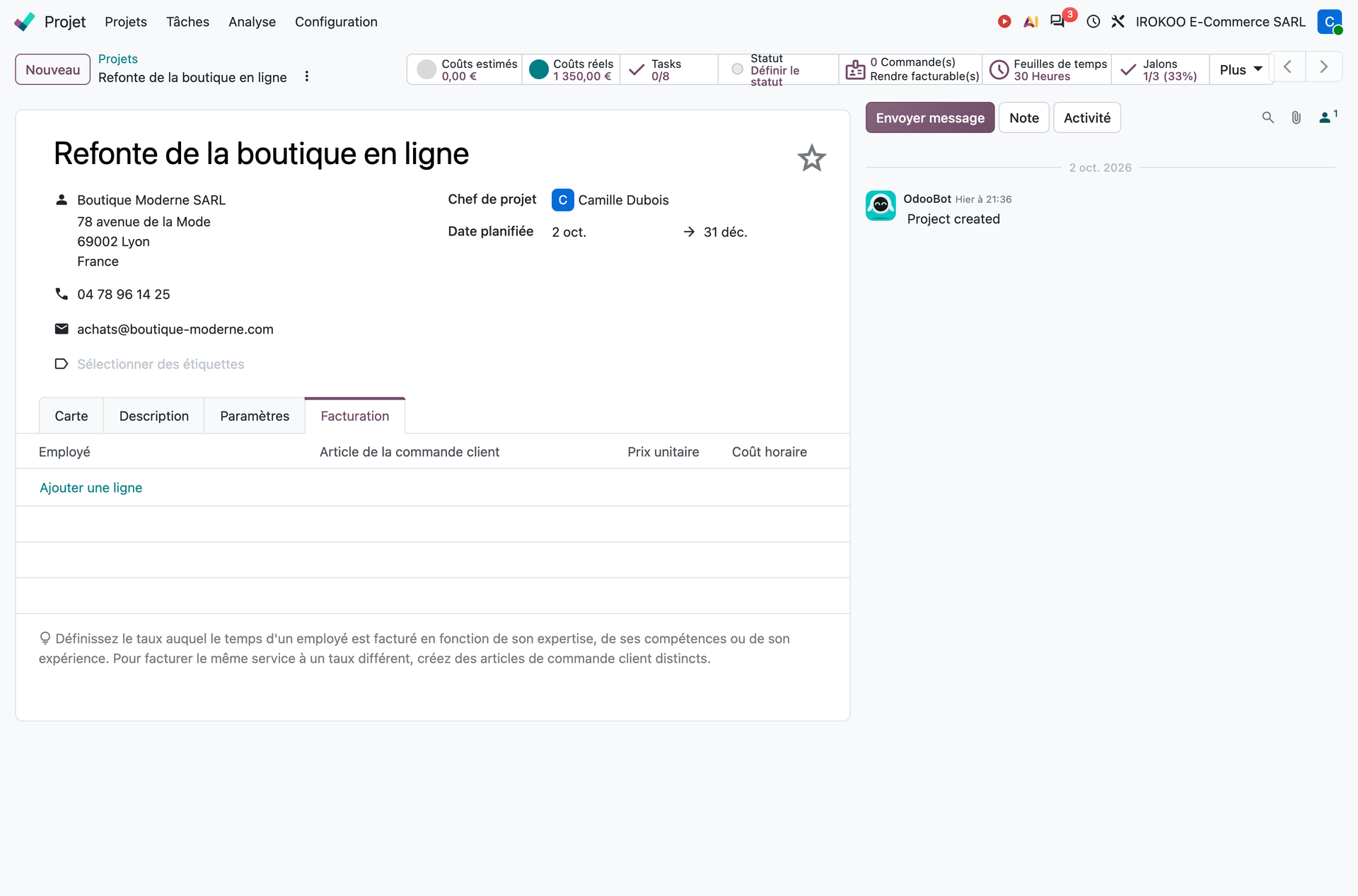Click the Activité button in chatter
Viewport: 1358px width, 896px height.
(1087, 117)
